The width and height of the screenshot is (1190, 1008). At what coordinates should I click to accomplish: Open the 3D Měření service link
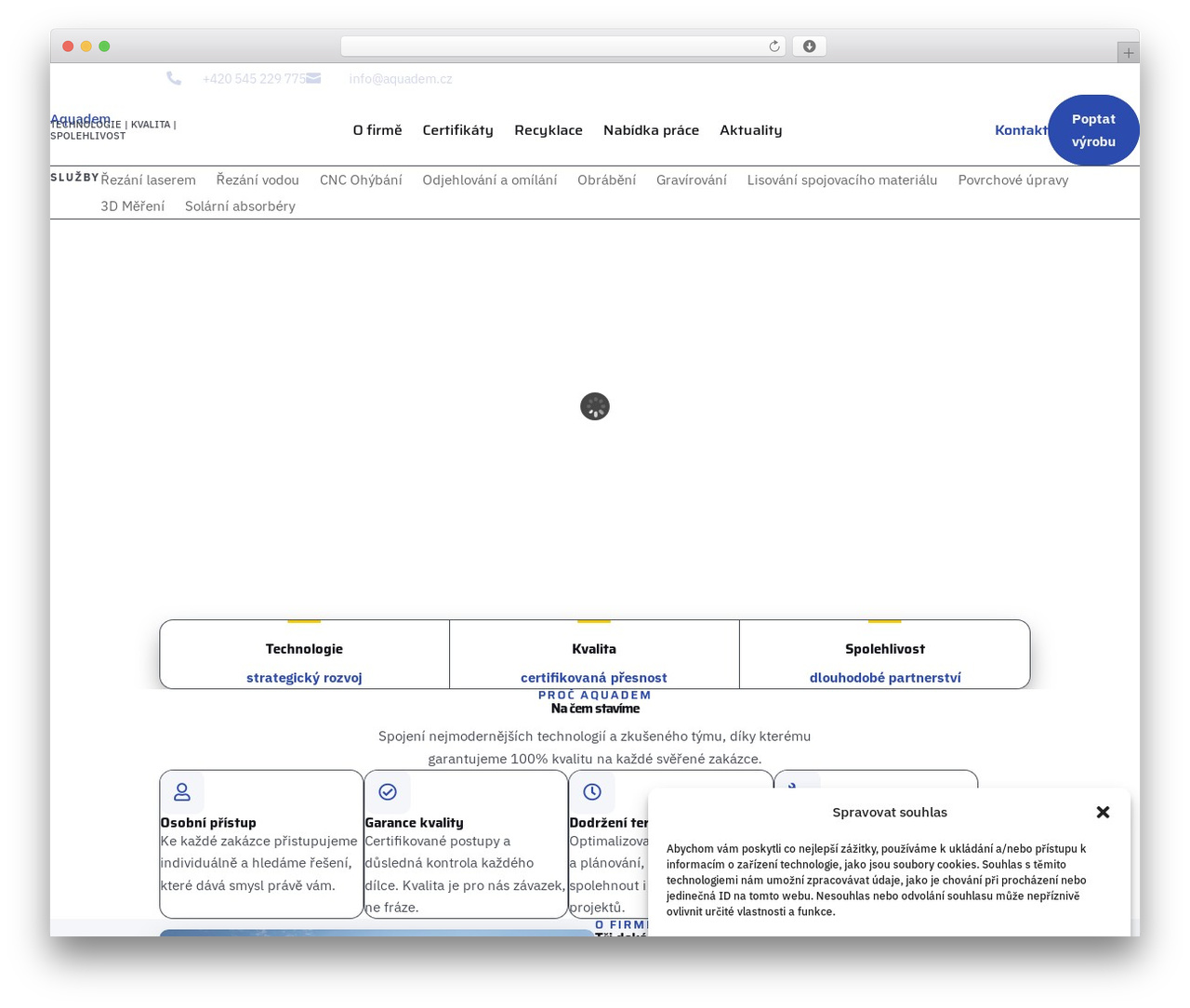[133, 206]
